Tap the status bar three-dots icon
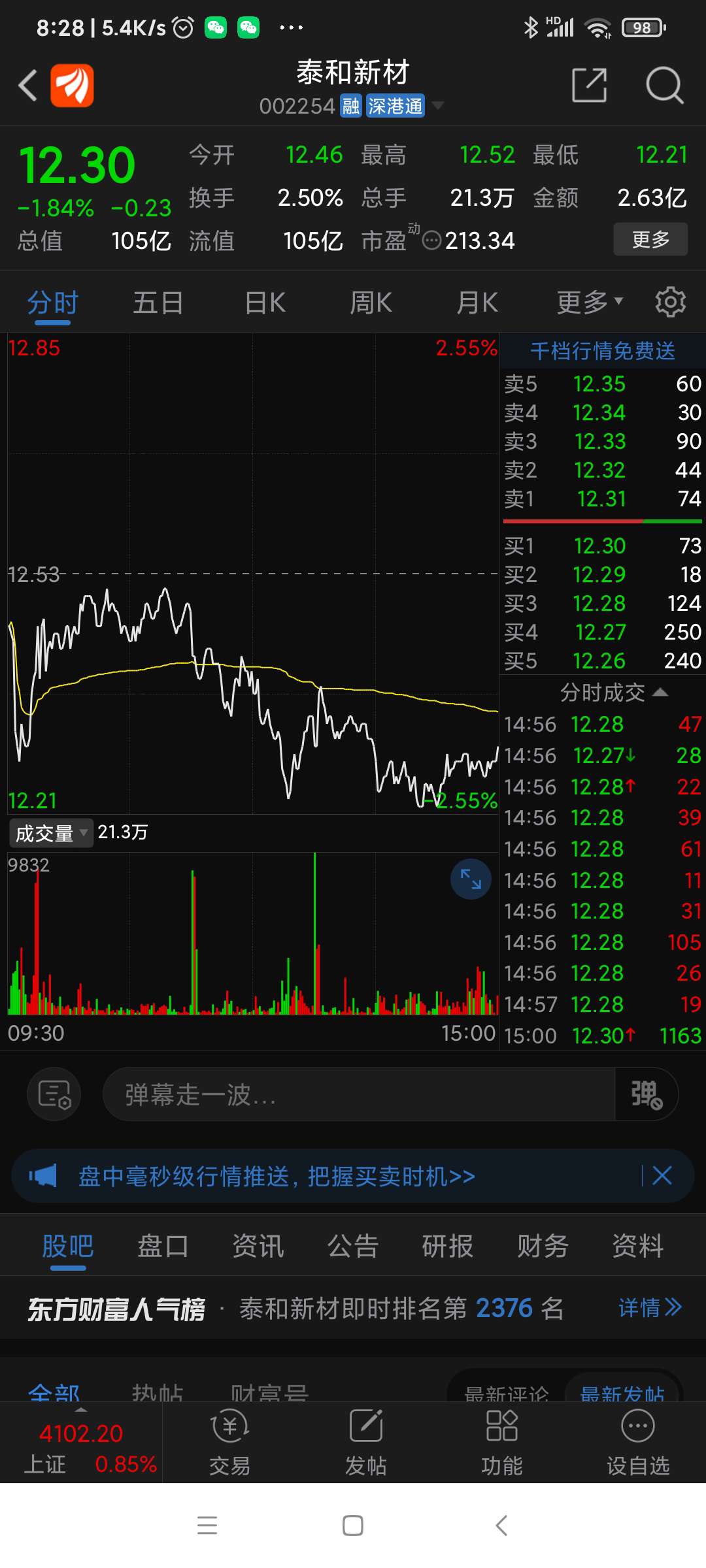This screenshot has width=706, height=1568. point(291,27)
